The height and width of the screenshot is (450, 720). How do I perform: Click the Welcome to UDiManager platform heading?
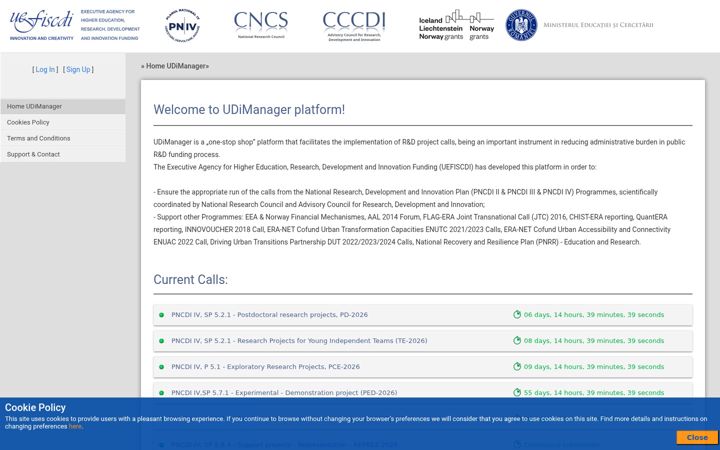point(249,110)
